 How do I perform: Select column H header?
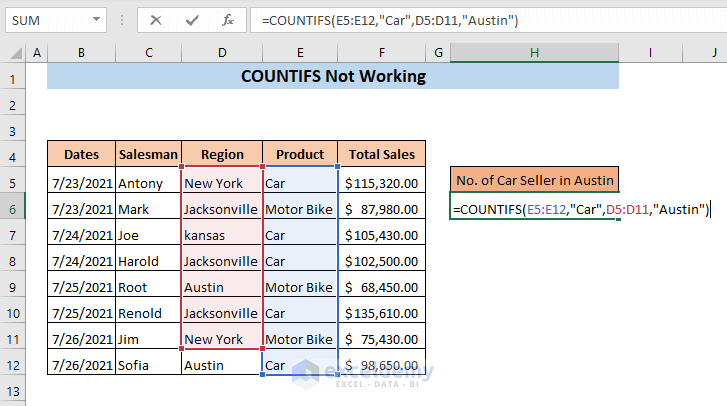(535, 51)
